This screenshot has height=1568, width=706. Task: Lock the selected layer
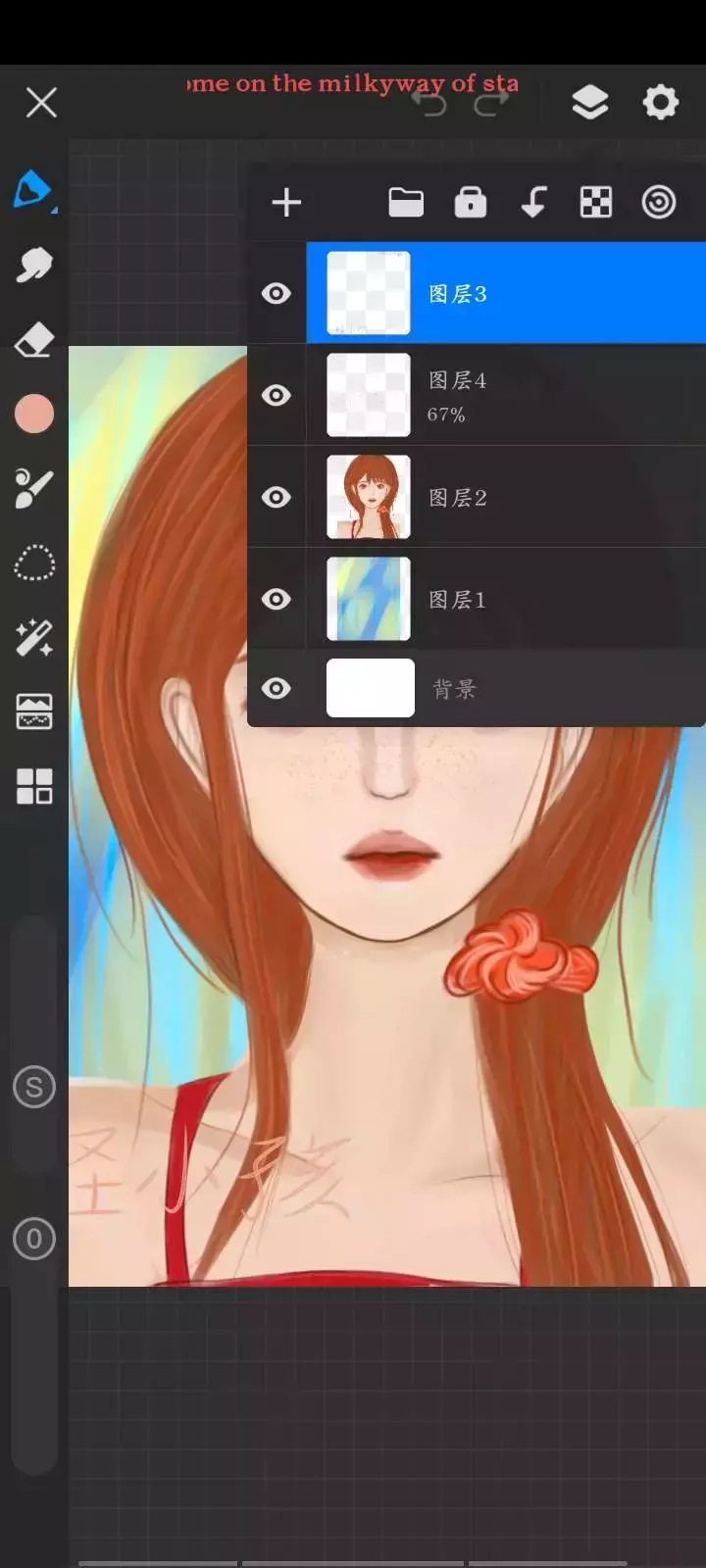[x=470, y=203]
